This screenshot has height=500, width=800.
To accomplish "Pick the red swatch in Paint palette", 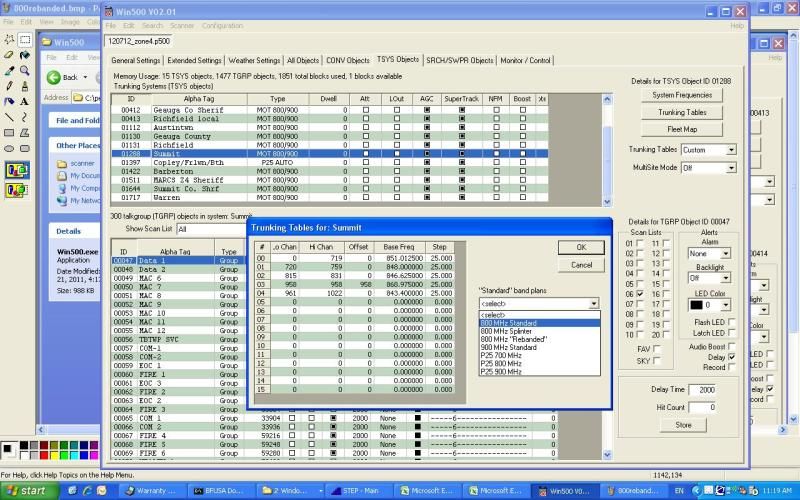I will [x=44, y=455].
